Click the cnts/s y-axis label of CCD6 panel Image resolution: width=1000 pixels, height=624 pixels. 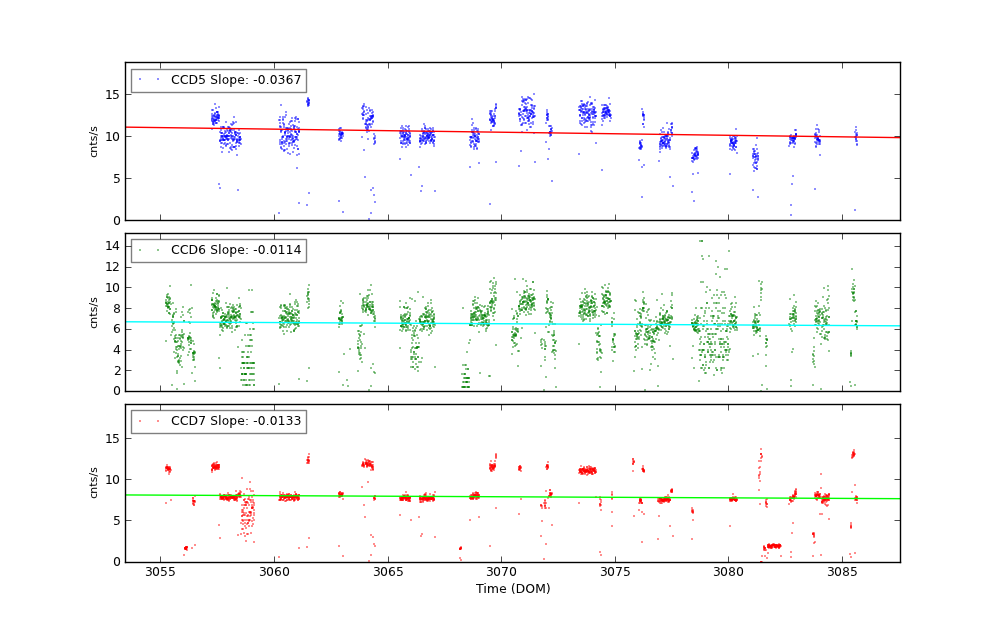pos(95,312)
